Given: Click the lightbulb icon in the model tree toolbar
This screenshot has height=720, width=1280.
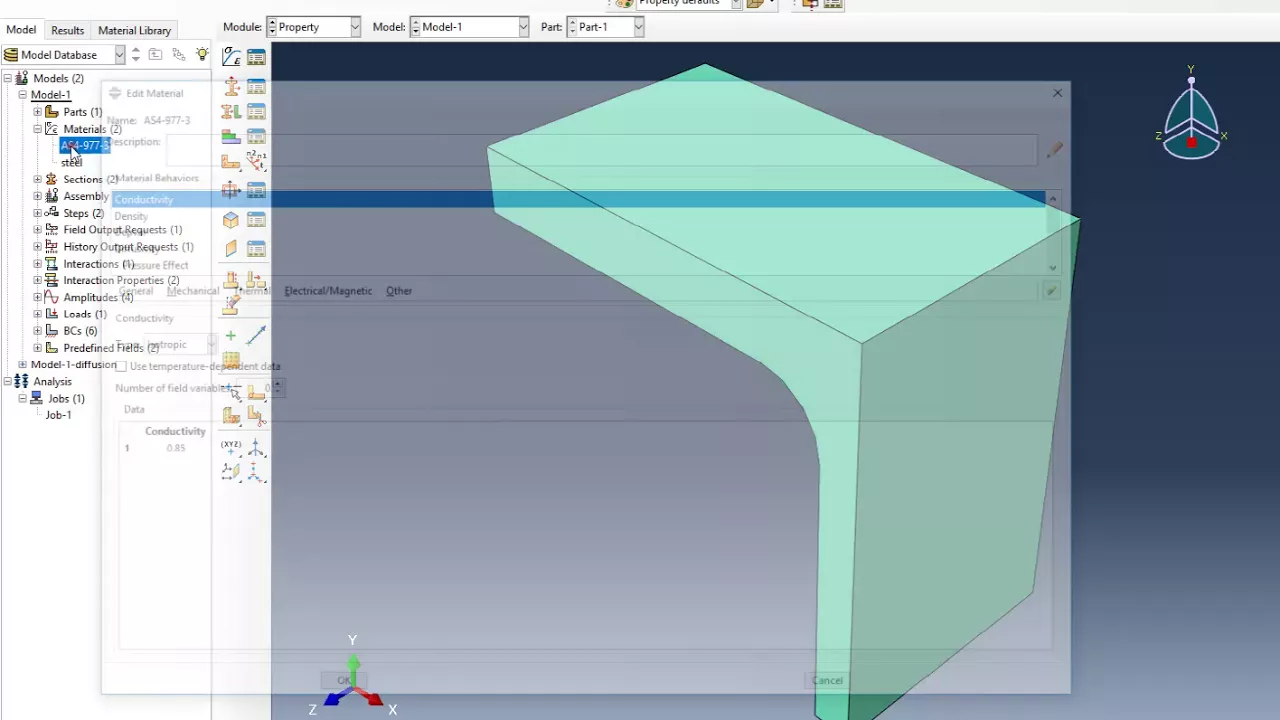Looking at the screenshot, I should click(x=202, y=55).
